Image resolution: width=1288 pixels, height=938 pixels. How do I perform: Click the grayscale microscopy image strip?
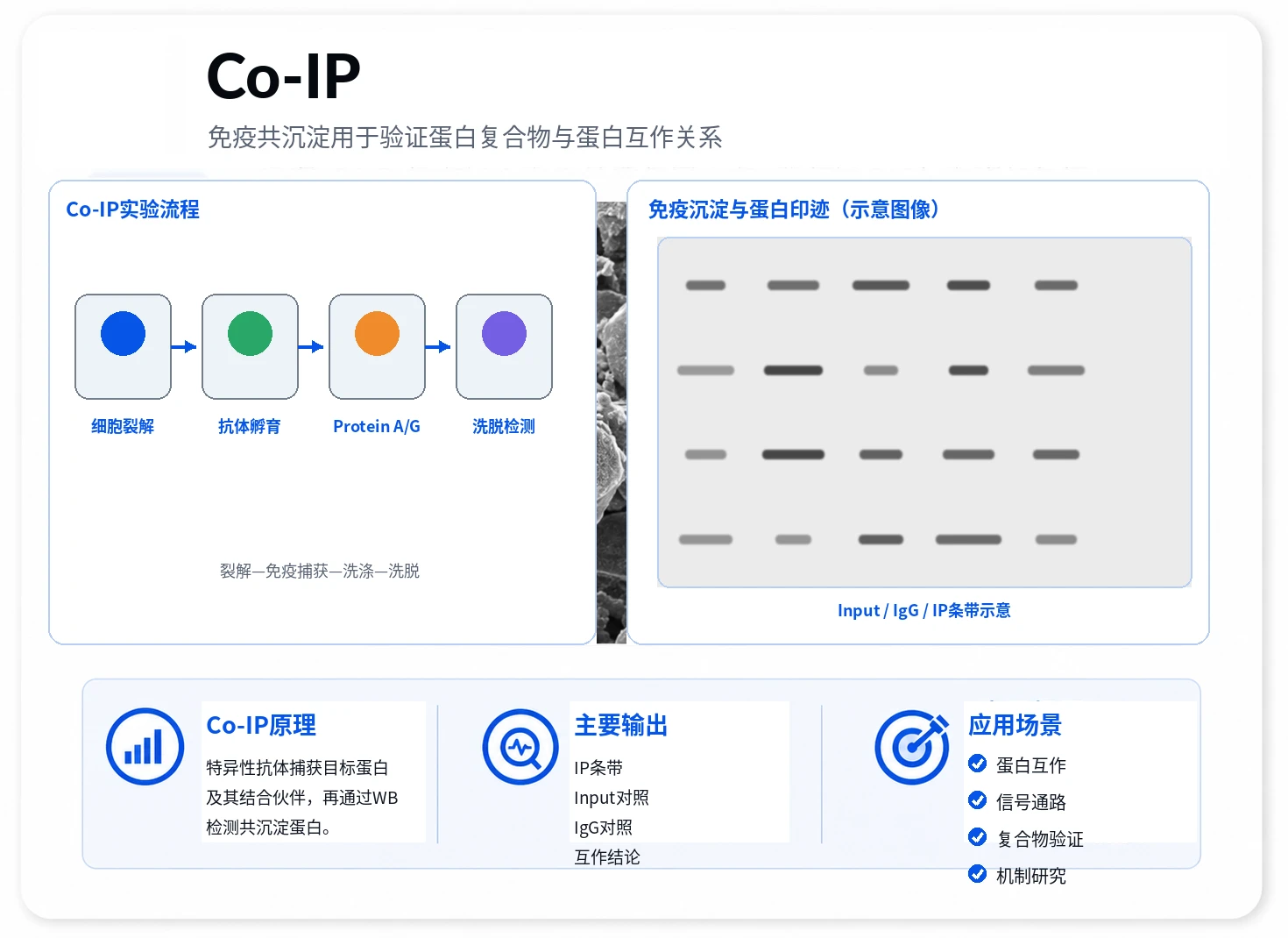coord(612,423)
